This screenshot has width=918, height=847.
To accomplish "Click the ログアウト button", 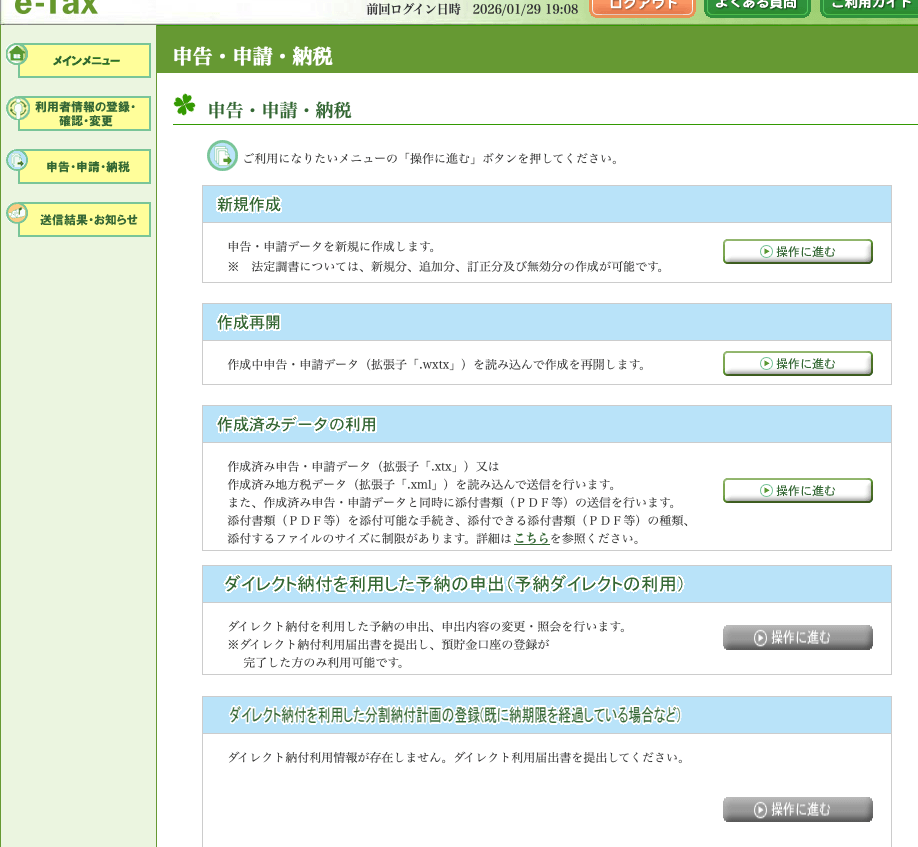I will pyautogui.click(x=642, y=7).
